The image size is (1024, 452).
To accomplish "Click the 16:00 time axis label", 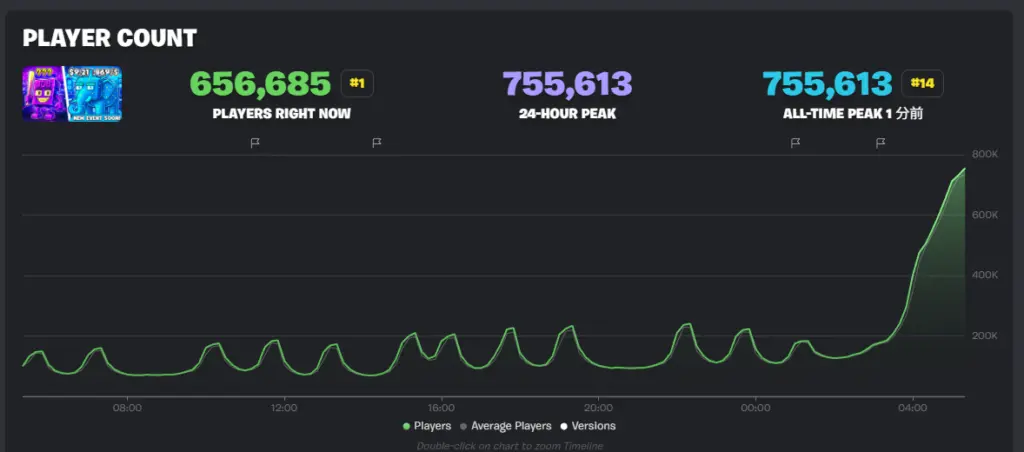I will [x=441, y=407].
